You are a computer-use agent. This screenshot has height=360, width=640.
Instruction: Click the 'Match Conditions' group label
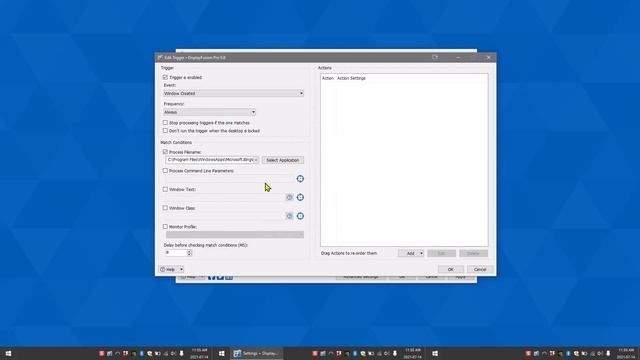pos(176,142)
